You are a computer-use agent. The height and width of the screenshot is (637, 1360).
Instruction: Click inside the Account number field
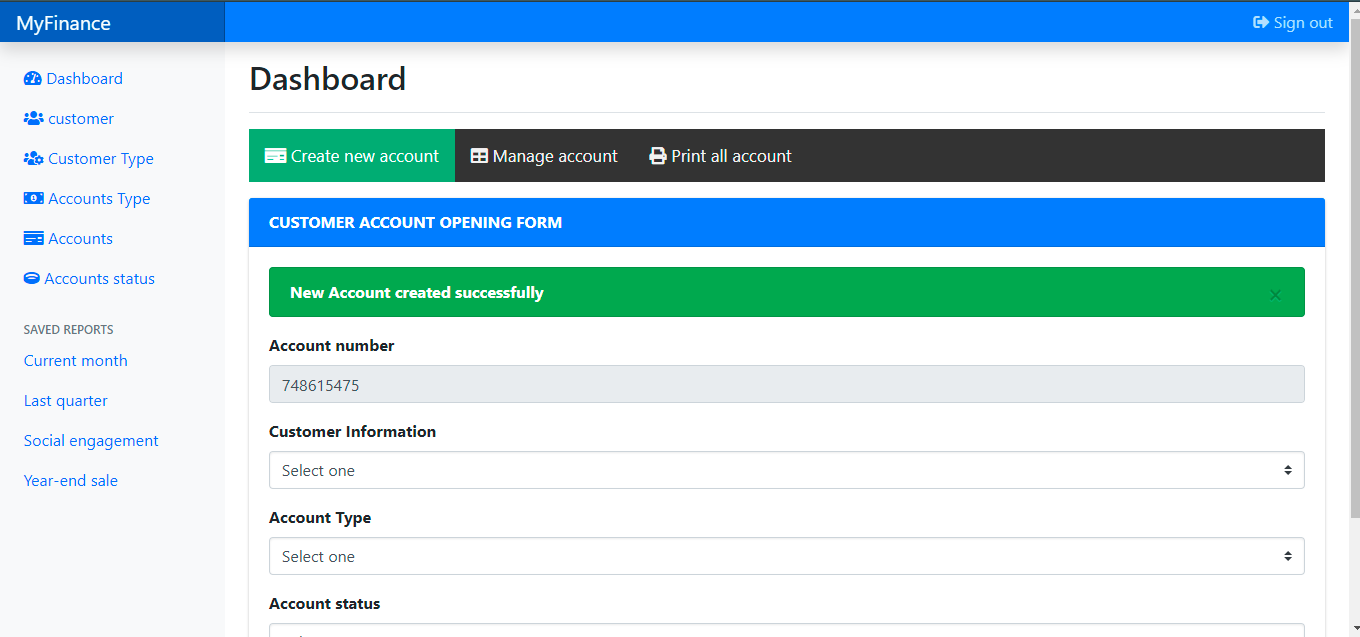point(786,384)
